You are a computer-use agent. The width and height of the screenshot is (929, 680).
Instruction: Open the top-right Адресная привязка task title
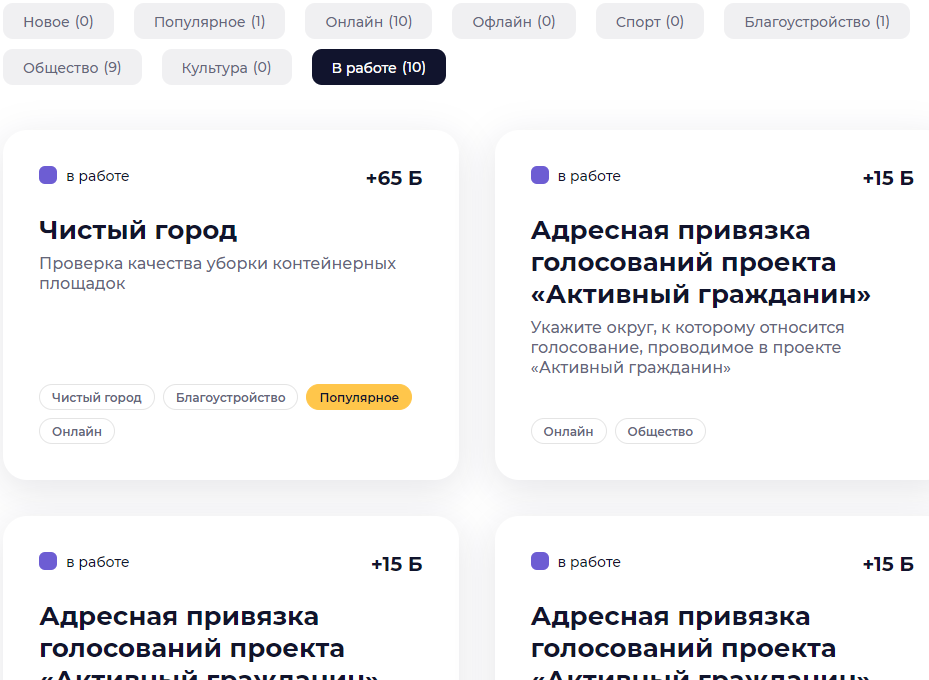tap(700, 262)
